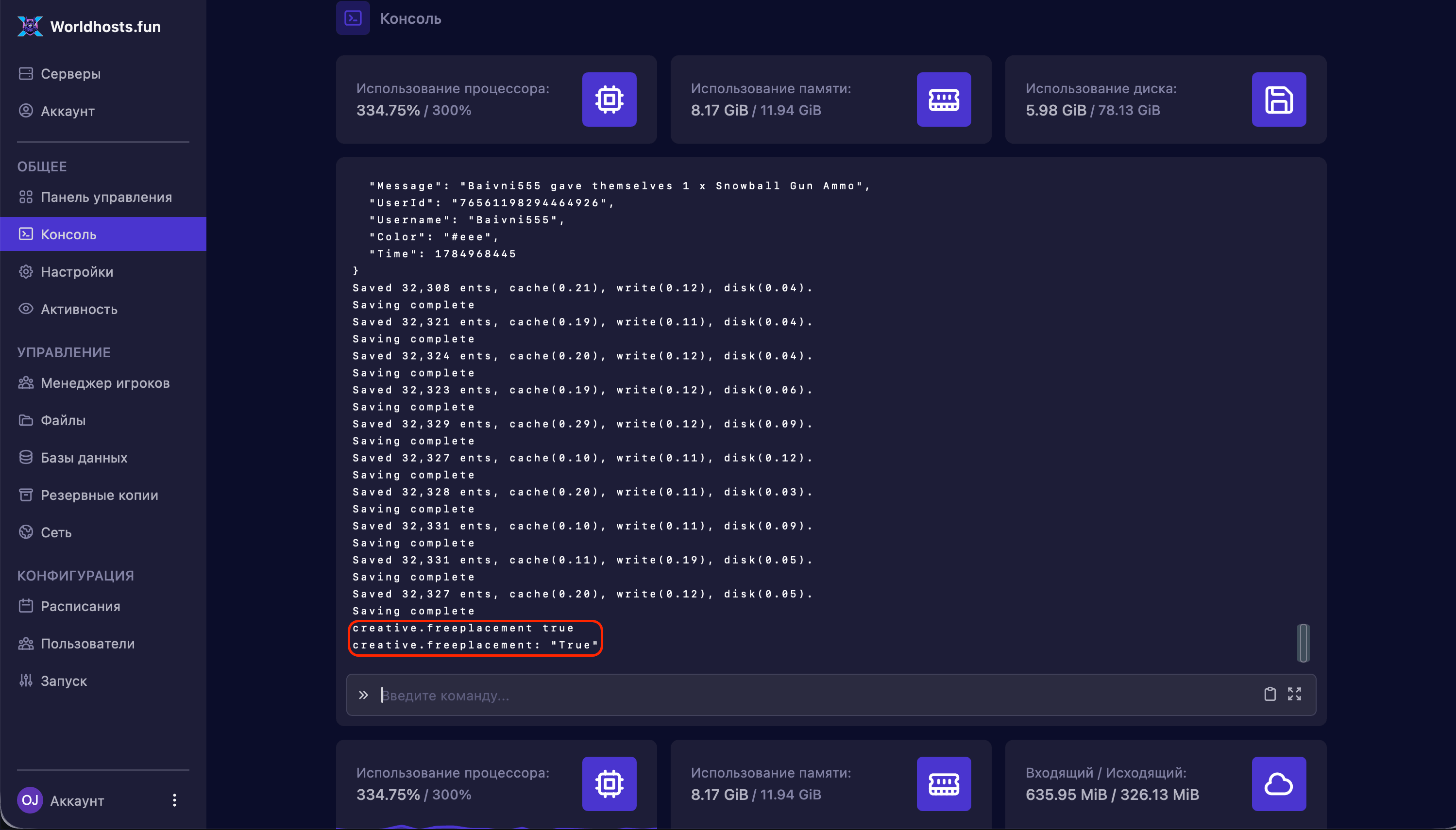Click the Базы данных database icon
The height and width of the screenshot is (830, 1456).
[x=26, y=457]
